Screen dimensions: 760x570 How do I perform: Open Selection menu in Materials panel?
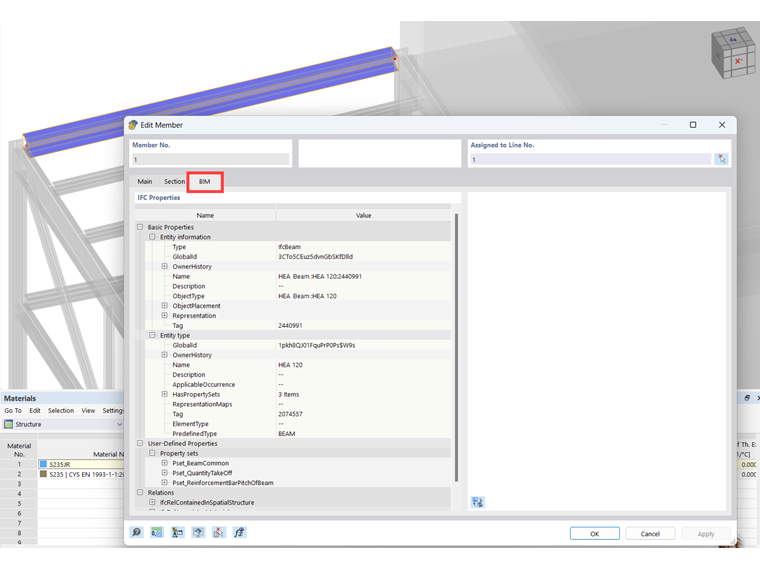click(61, 411)
